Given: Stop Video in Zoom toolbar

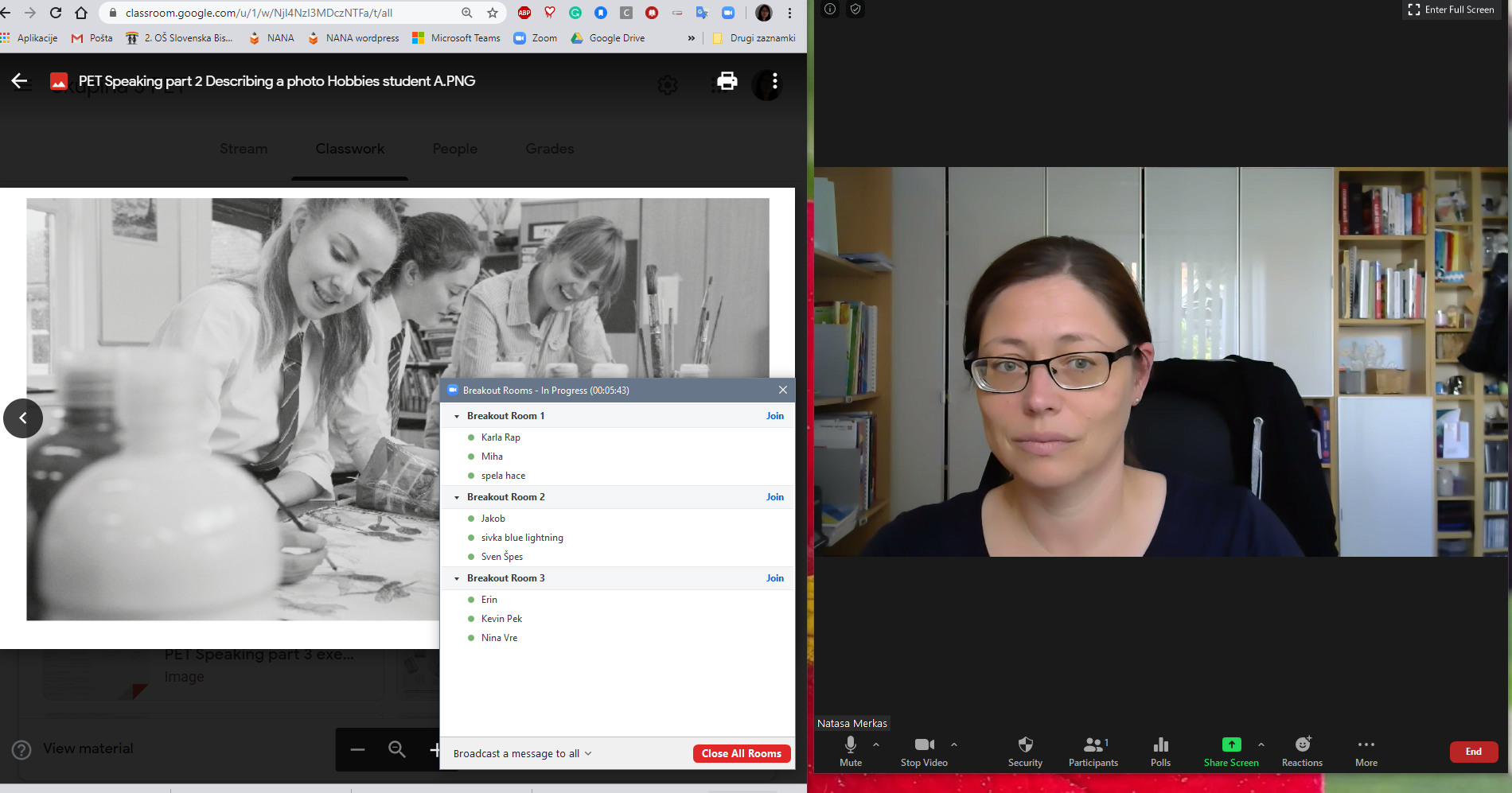Looking at the screenshot, I should click(923, 750).
